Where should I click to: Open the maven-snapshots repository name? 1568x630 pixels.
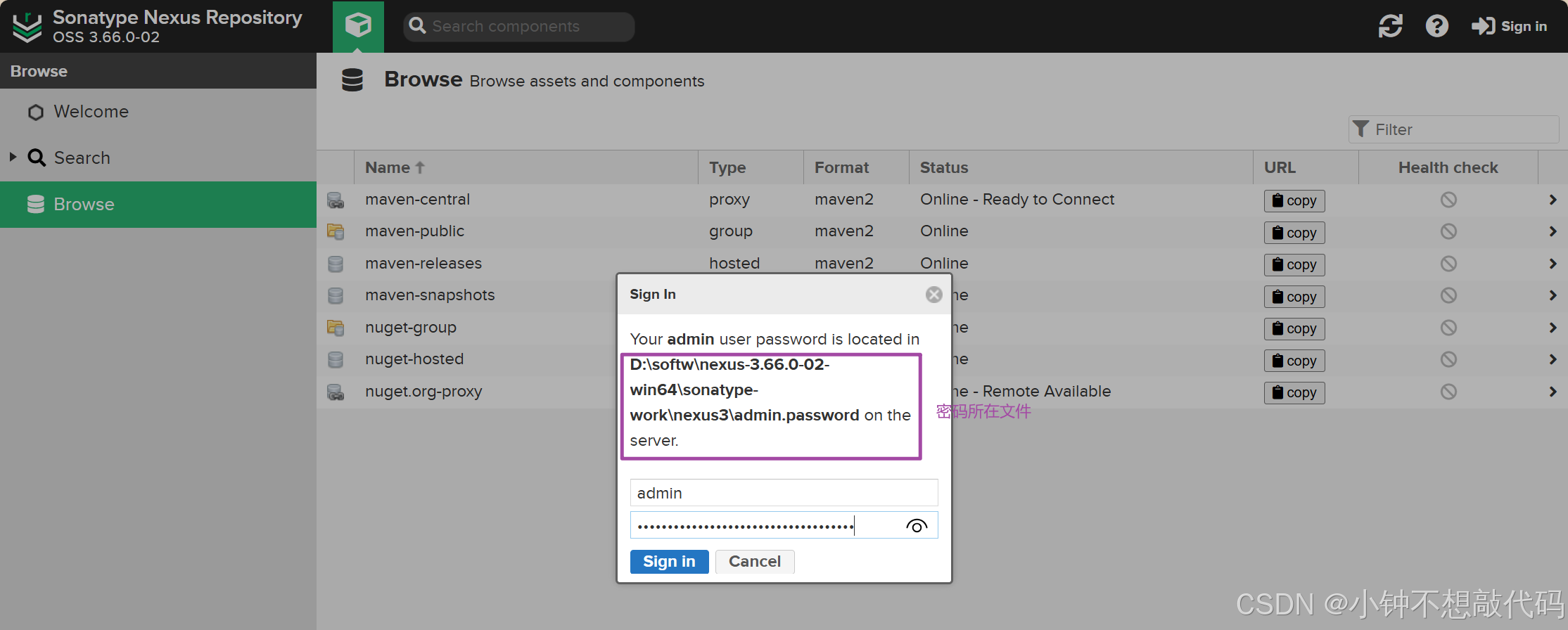[x=430, y=295]
